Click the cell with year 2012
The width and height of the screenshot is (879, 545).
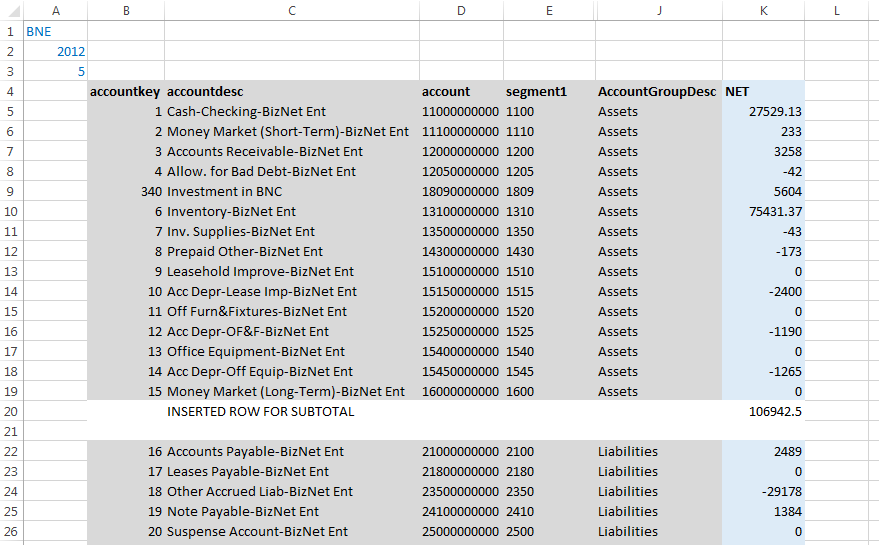pyautogui.click(x=55, y=51)
